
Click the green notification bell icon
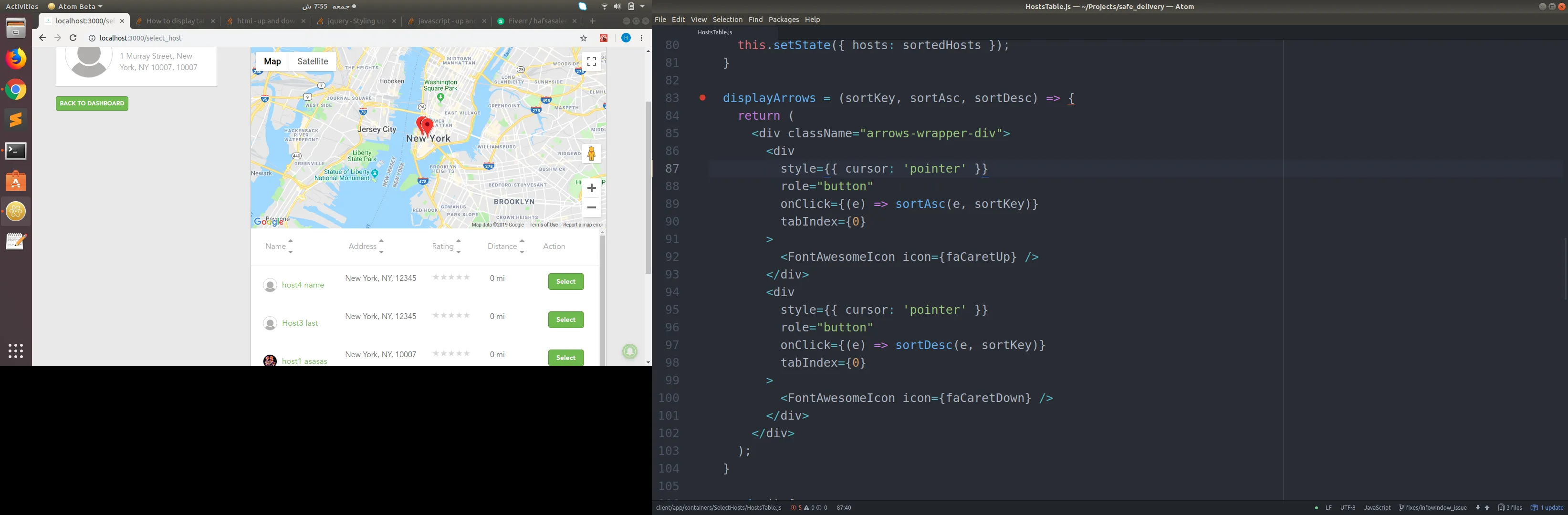pyautogui.click(x=630, y=351)
